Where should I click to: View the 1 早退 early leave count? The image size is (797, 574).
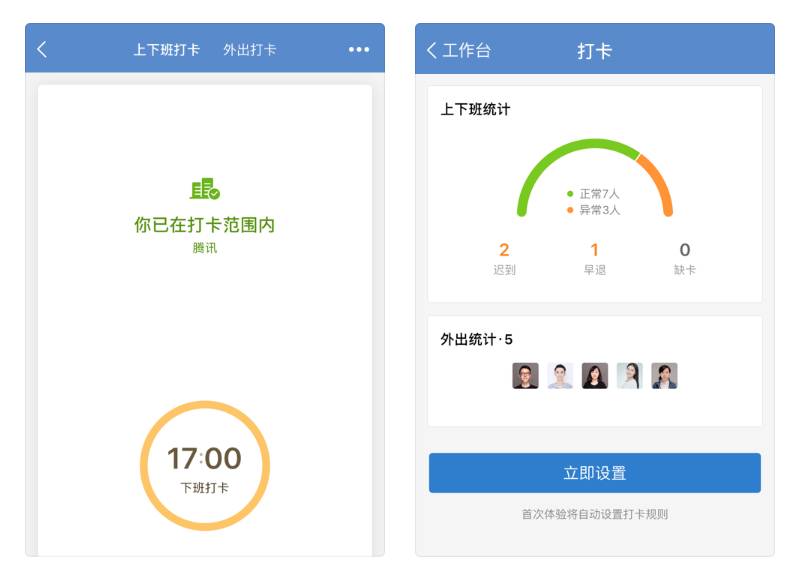[x=595, y=258]
